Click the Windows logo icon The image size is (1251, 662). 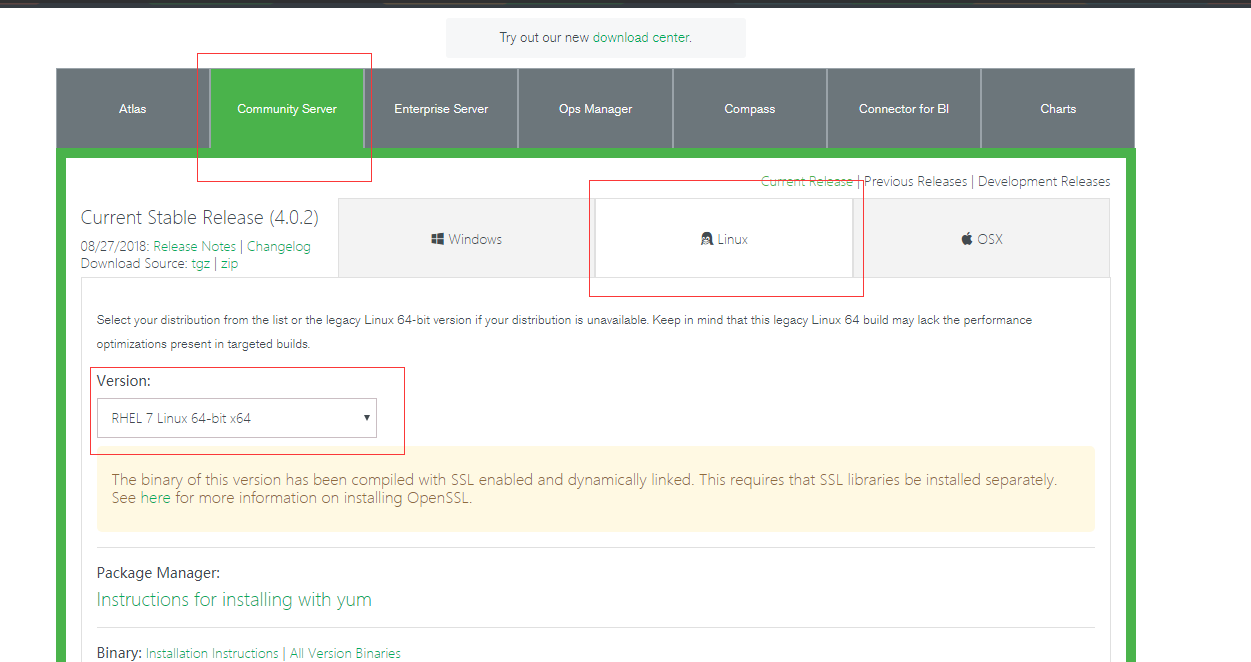click(437, 239)
